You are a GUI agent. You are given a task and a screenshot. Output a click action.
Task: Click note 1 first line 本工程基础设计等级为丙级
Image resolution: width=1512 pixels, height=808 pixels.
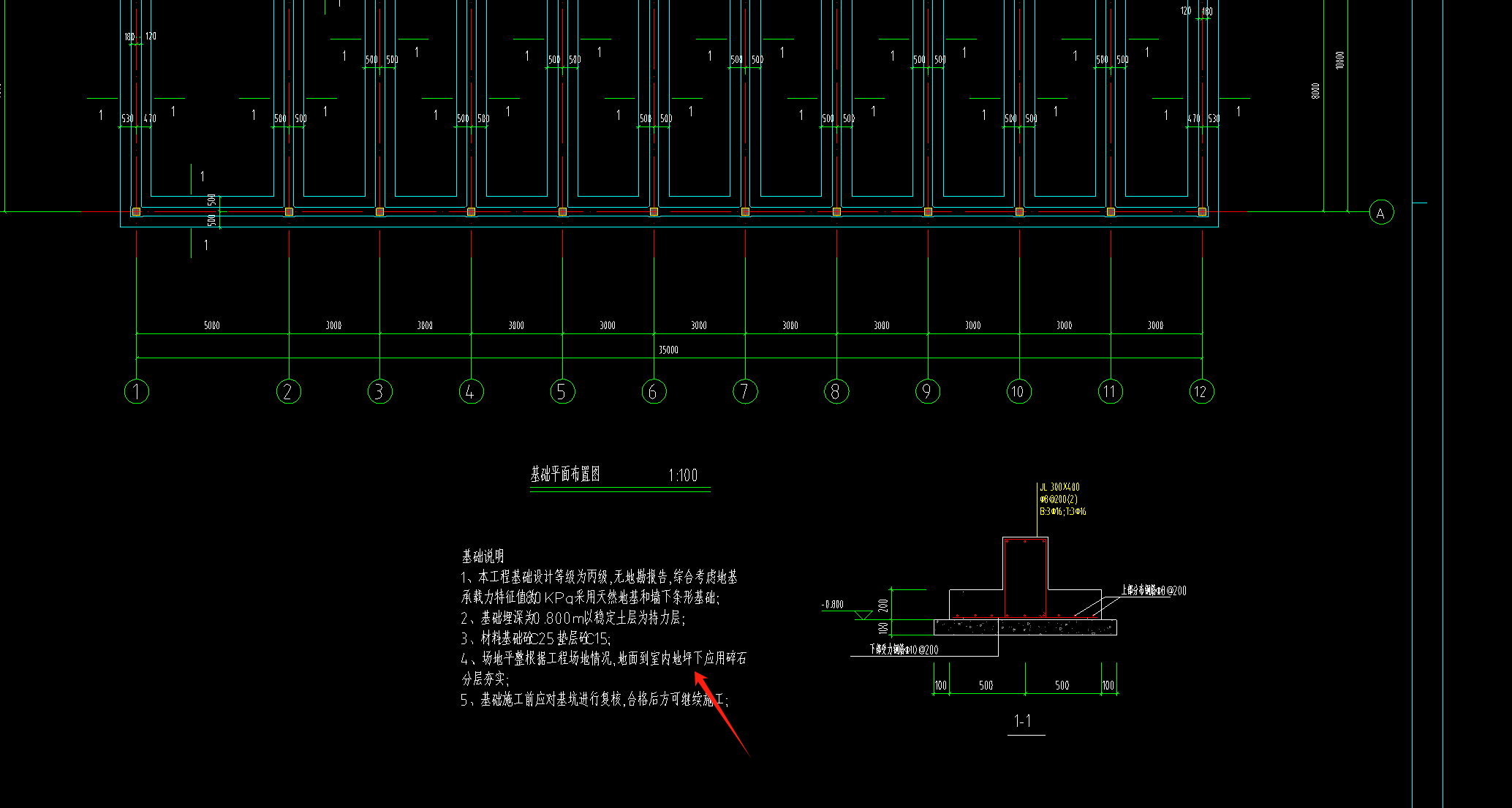[600, 577]
